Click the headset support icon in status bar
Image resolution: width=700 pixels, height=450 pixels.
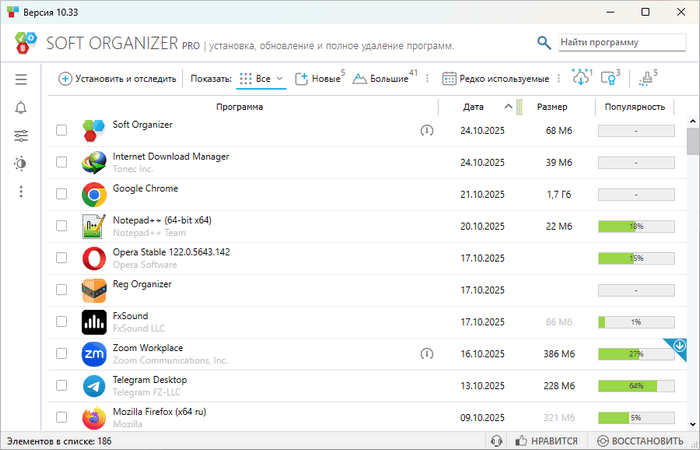click(496, 441)
